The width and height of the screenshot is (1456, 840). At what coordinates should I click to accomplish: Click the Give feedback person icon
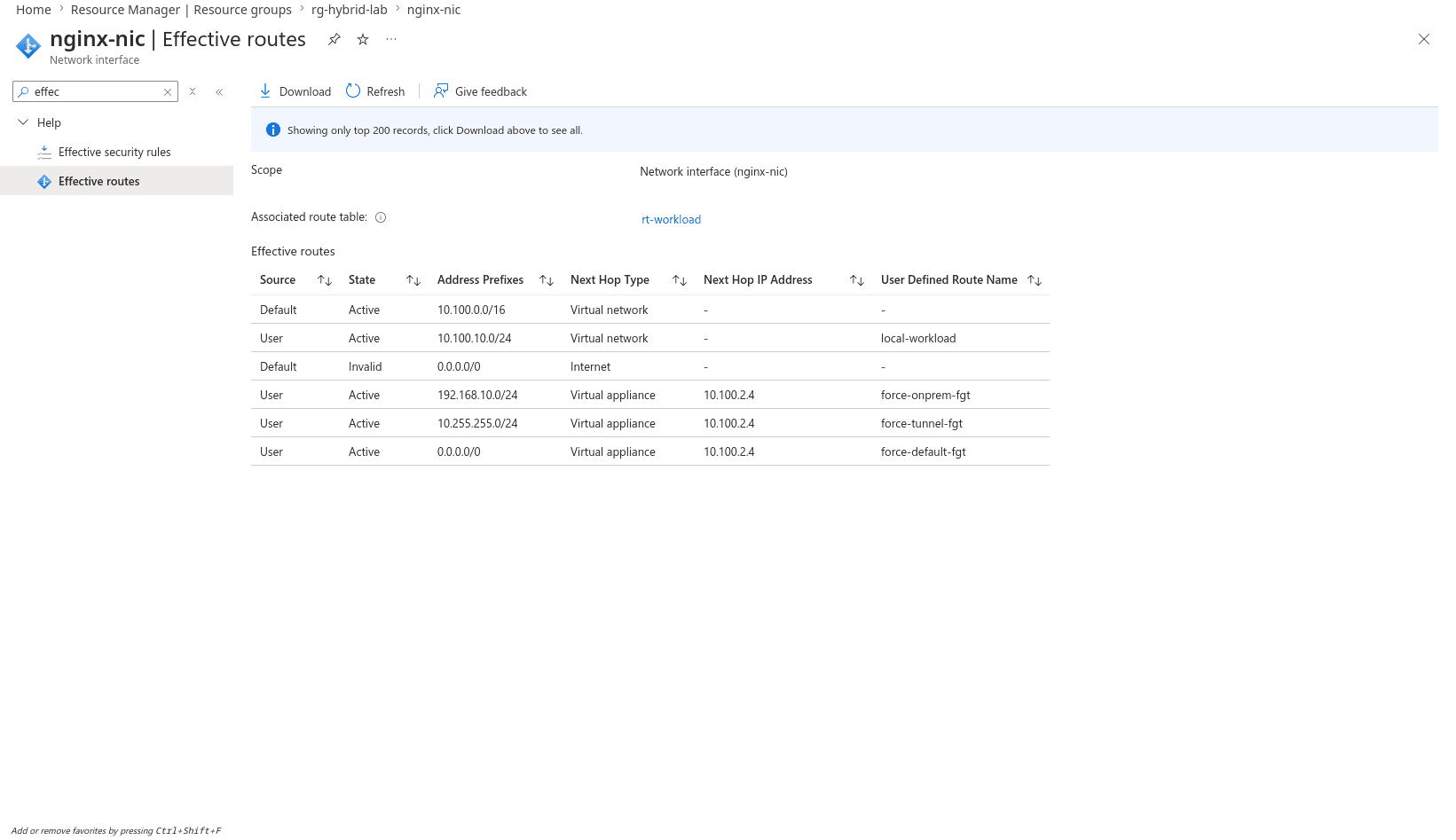(x=440, y=90)
